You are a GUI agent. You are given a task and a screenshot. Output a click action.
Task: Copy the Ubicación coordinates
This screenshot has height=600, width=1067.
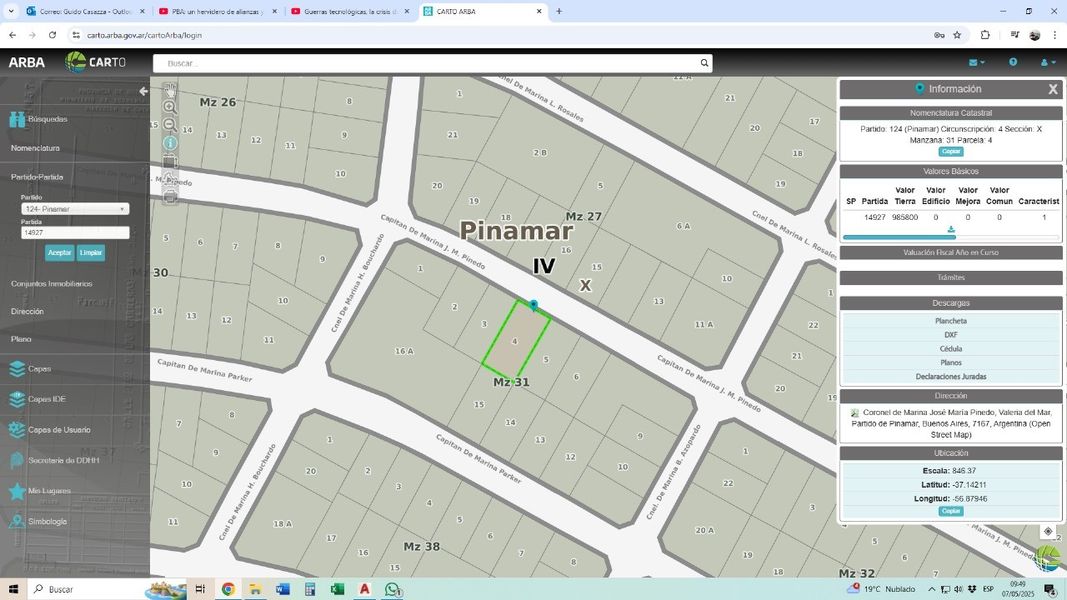tap(951, 511)
